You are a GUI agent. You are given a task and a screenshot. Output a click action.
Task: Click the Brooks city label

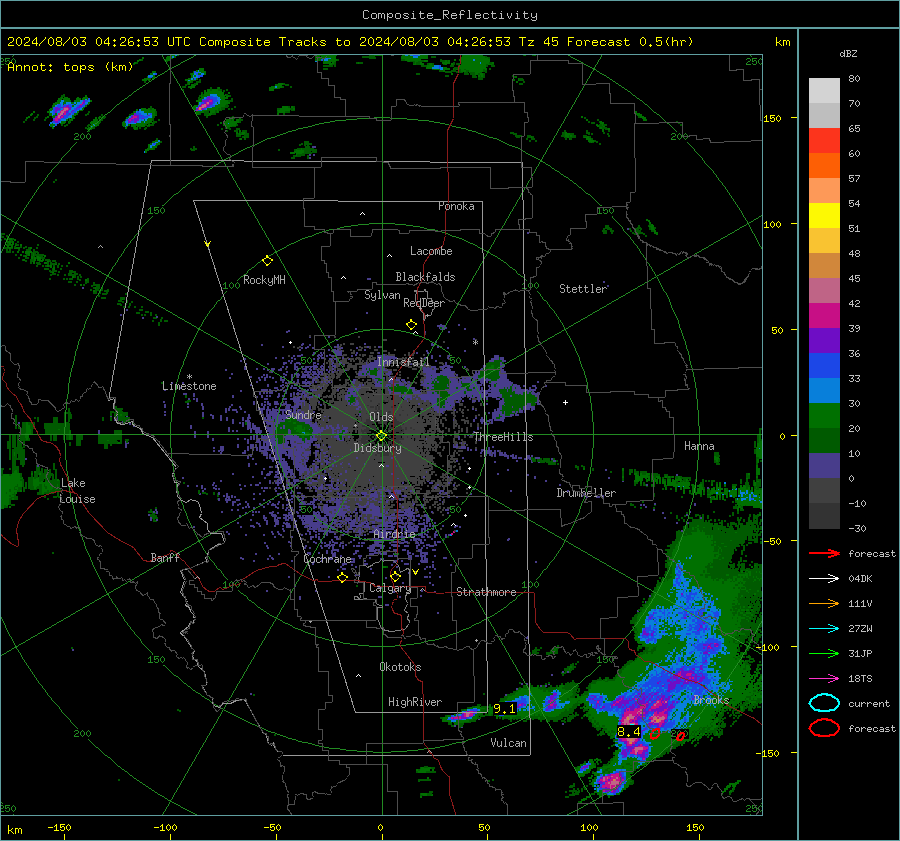coord(711,700)
